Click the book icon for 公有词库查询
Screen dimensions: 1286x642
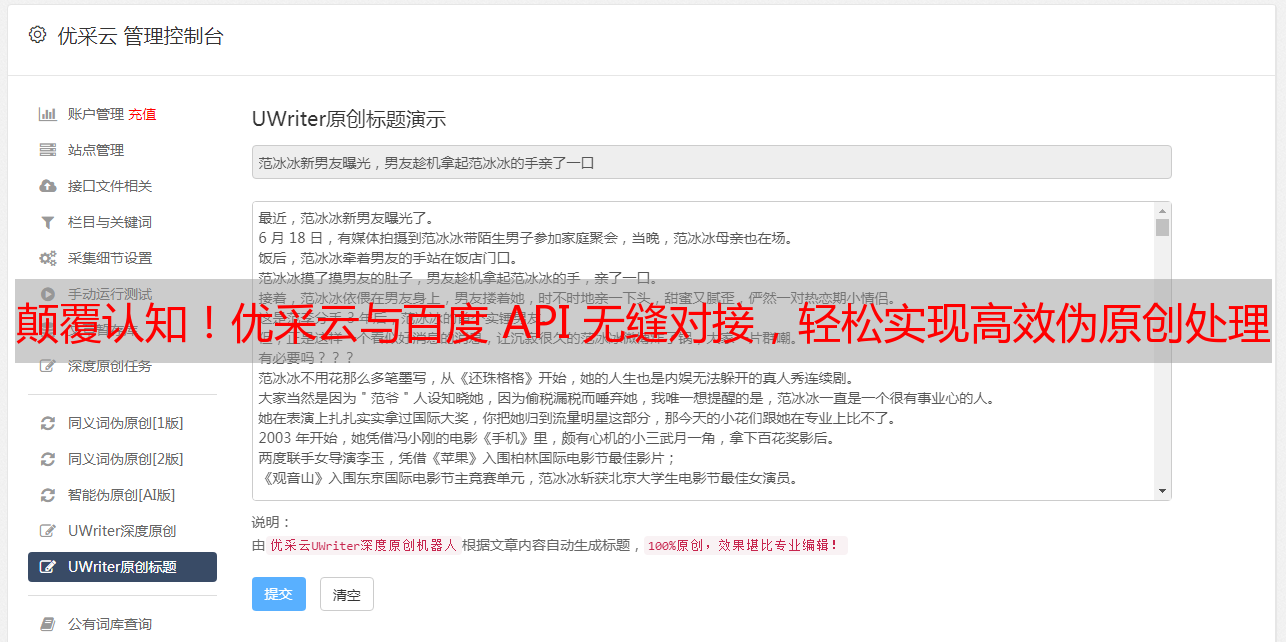pos(47,624)
